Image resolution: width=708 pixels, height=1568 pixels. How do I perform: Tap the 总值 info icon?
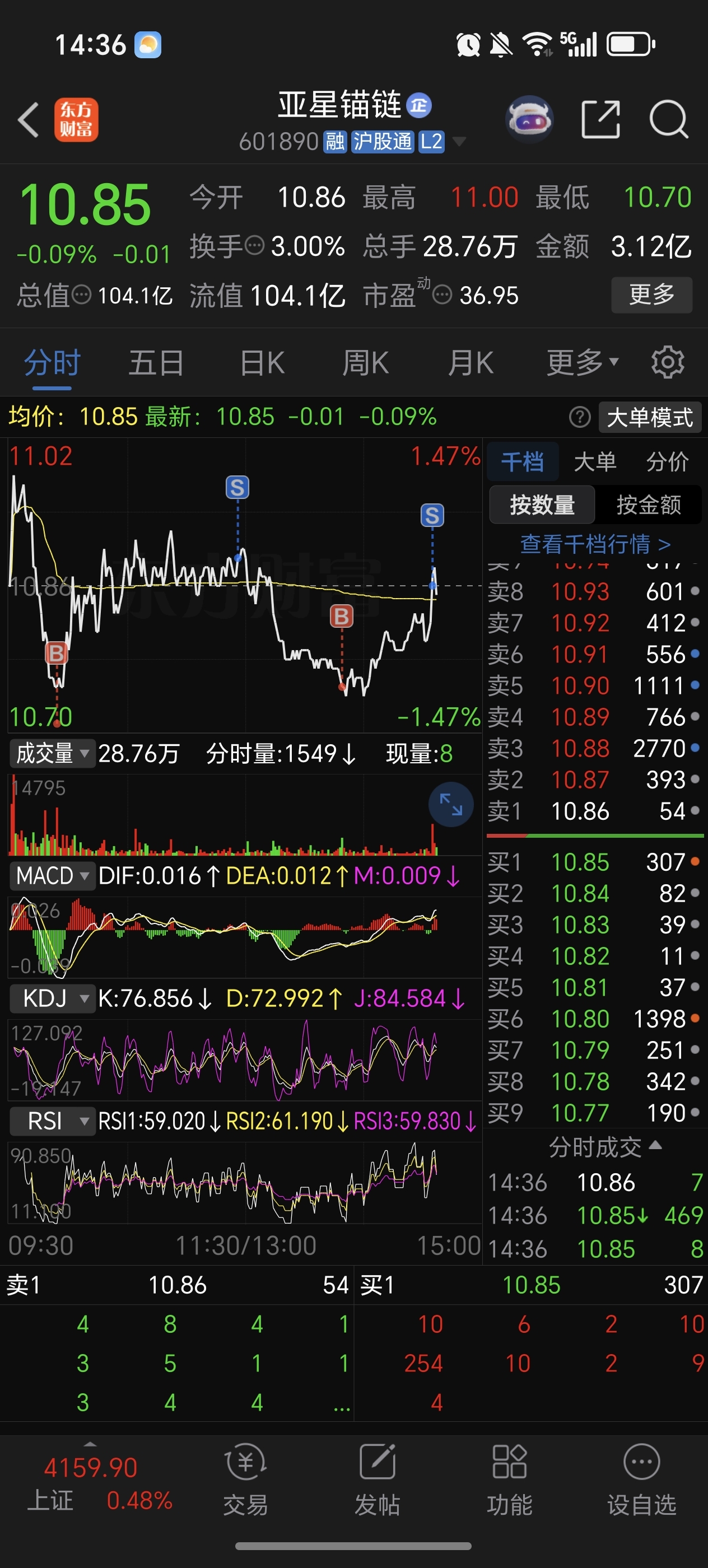click(82, 296)
